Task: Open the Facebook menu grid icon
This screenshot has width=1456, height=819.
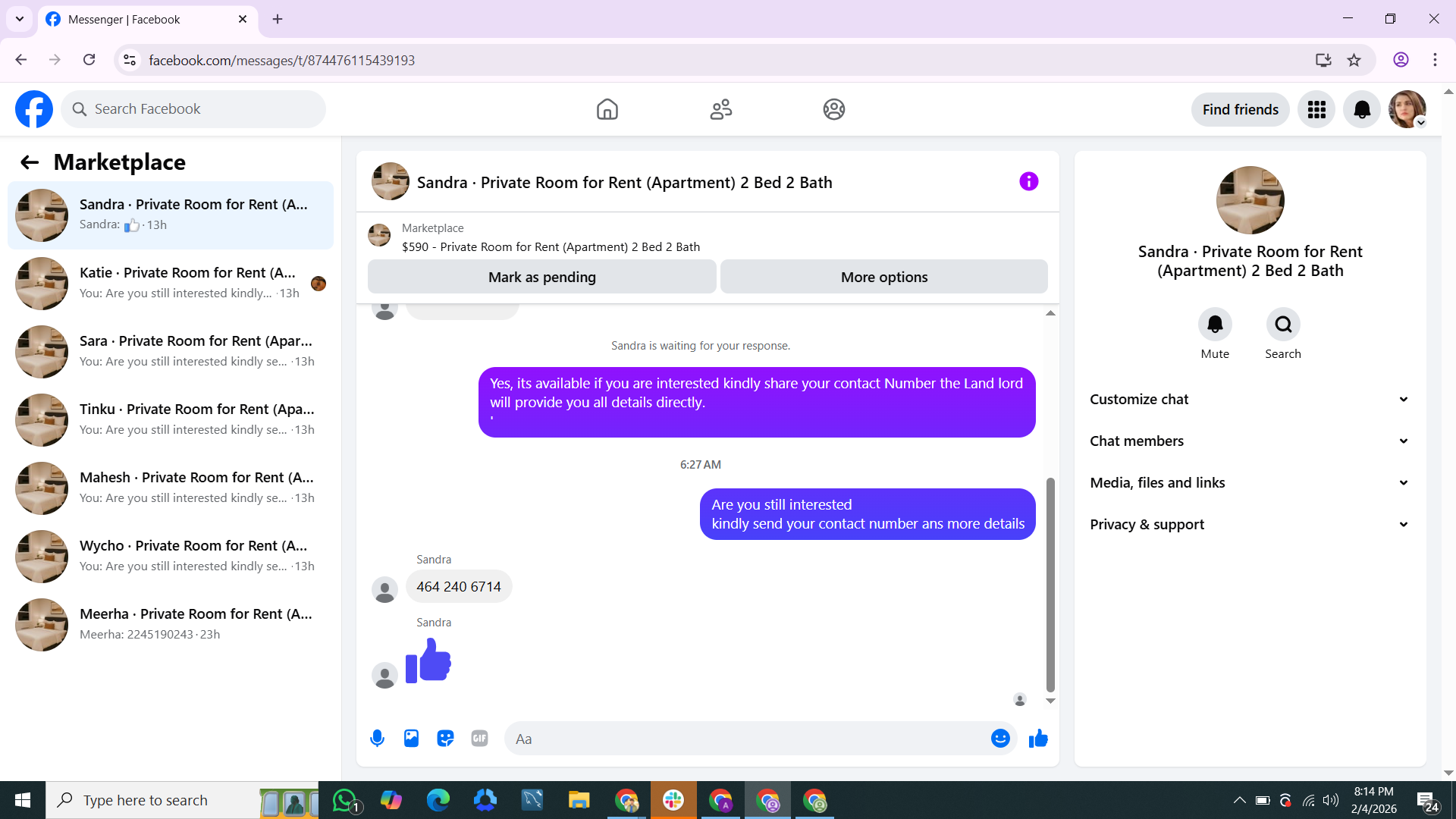Action: click(1316, 110)
